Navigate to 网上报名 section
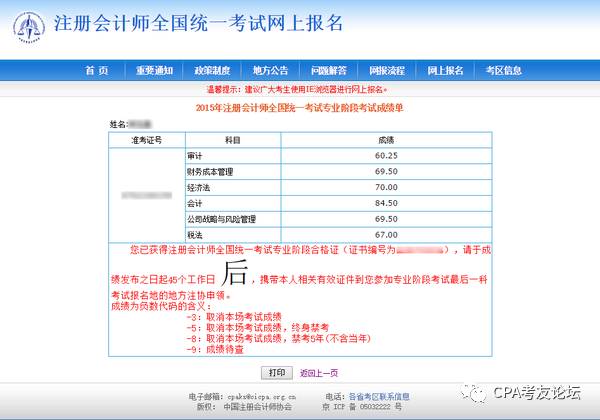This screenshot has width=600, height=420. (445, 71)
